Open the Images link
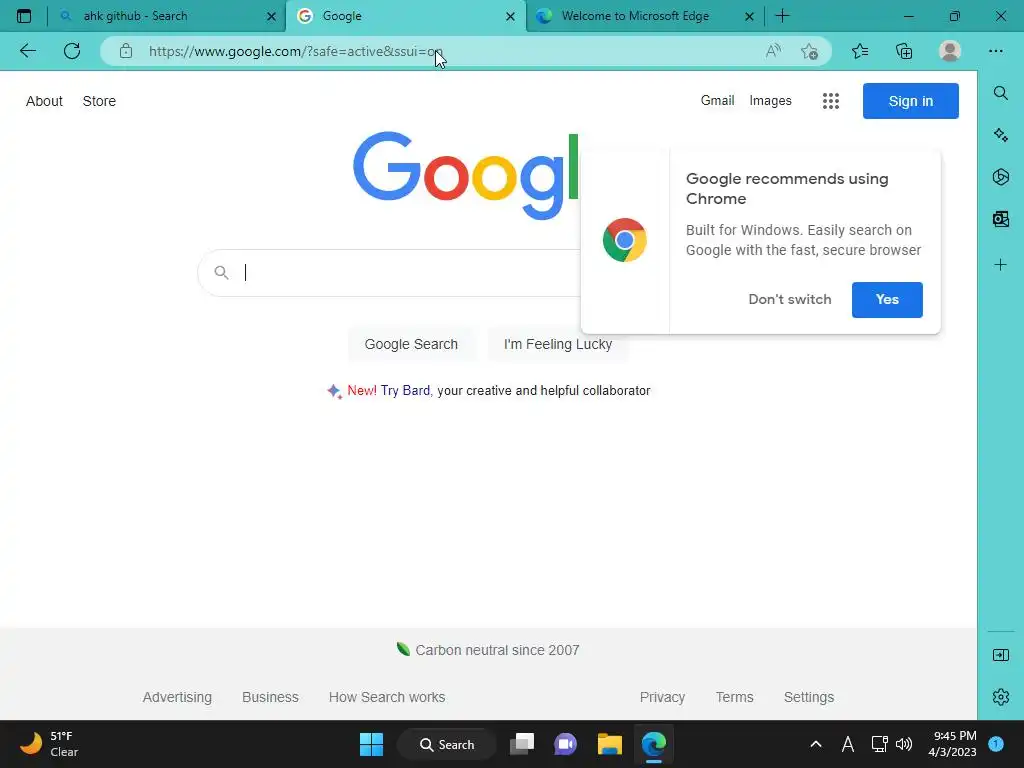Viewport: 1024px width, 768px height. (770, 101)
